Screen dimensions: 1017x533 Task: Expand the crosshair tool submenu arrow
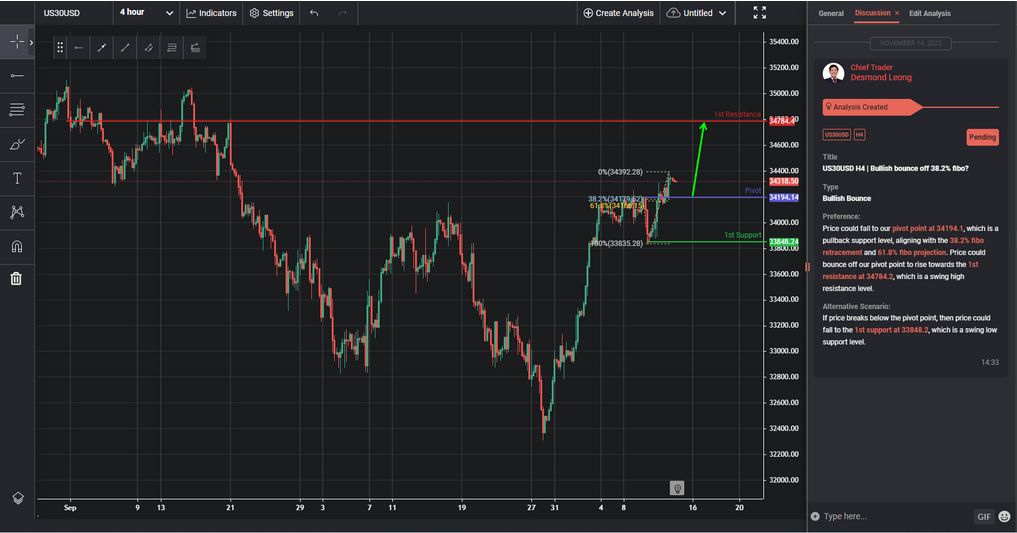[x=31, y=42]
